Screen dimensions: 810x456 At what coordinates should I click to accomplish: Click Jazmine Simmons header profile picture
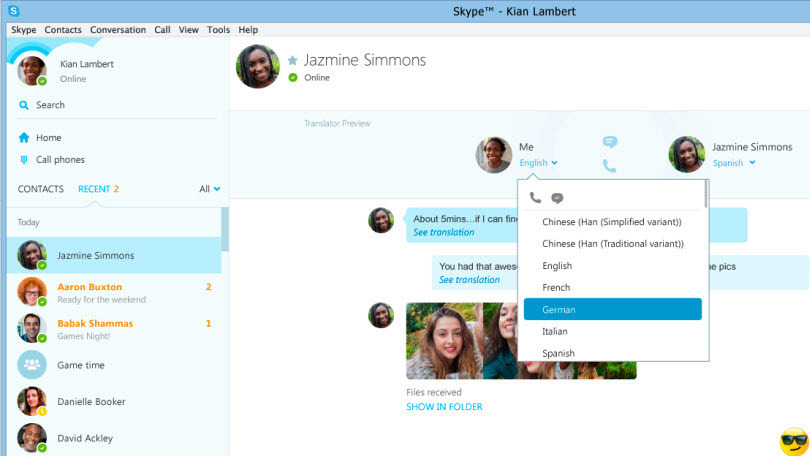258,66
